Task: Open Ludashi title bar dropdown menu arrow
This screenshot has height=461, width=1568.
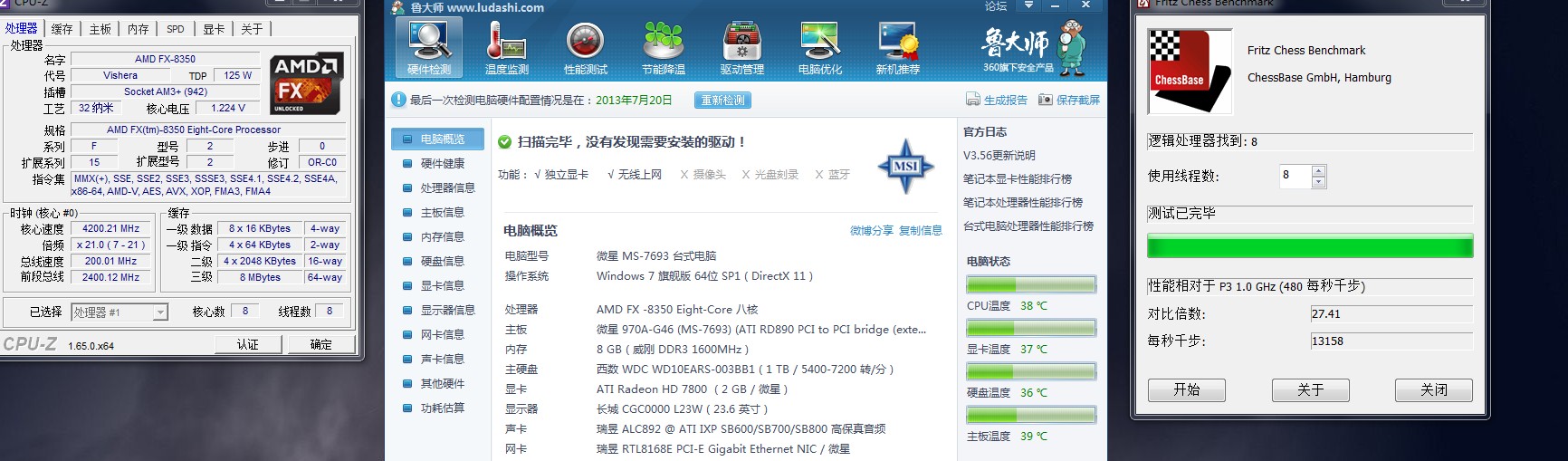Action: (x=1028, y=5)
